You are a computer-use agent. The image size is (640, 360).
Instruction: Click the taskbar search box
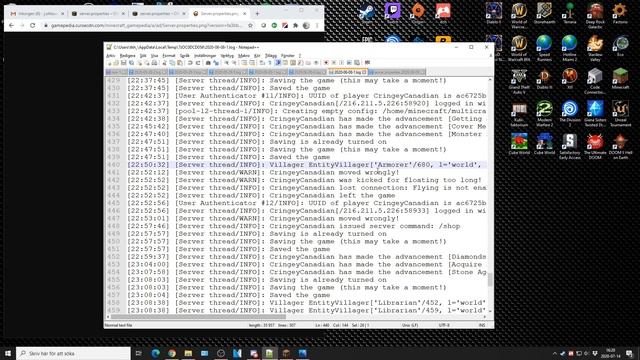point(73,353)
